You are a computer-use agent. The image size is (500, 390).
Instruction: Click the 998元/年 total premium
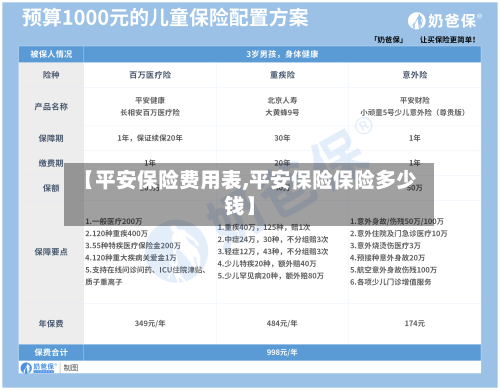(282, 352)
